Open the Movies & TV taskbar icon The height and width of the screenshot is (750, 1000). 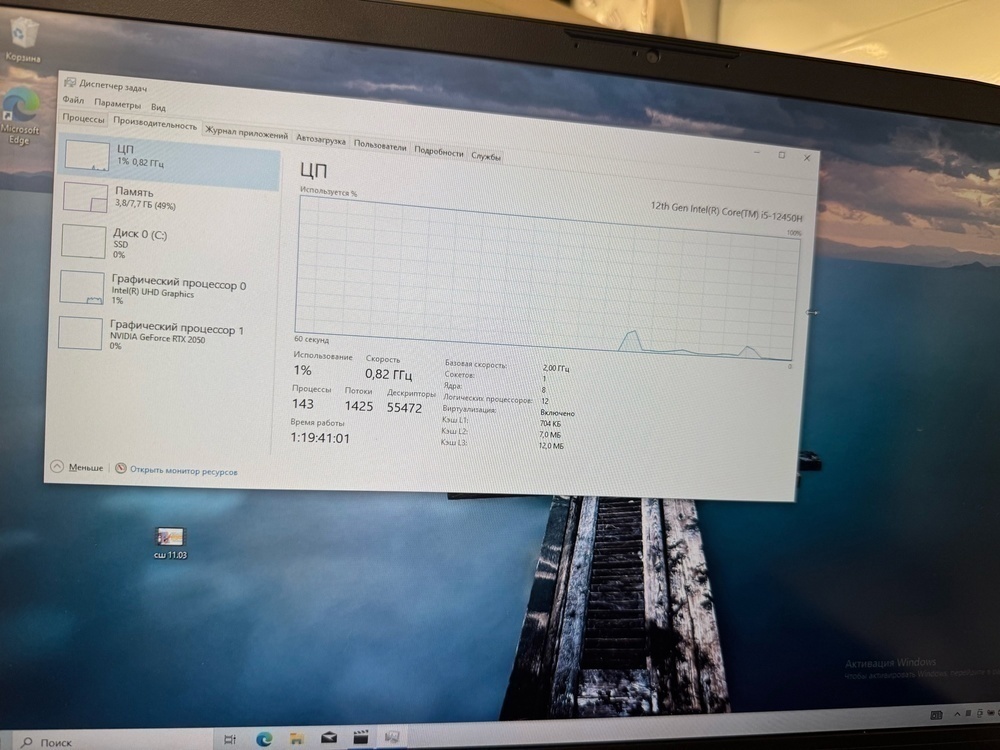click(x=360, y=737)
